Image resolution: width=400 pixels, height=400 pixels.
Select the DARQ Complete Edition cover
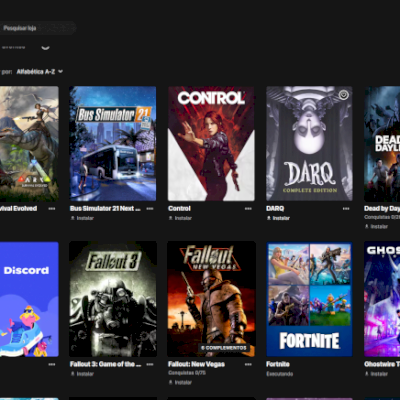click(x=309, y=144)
